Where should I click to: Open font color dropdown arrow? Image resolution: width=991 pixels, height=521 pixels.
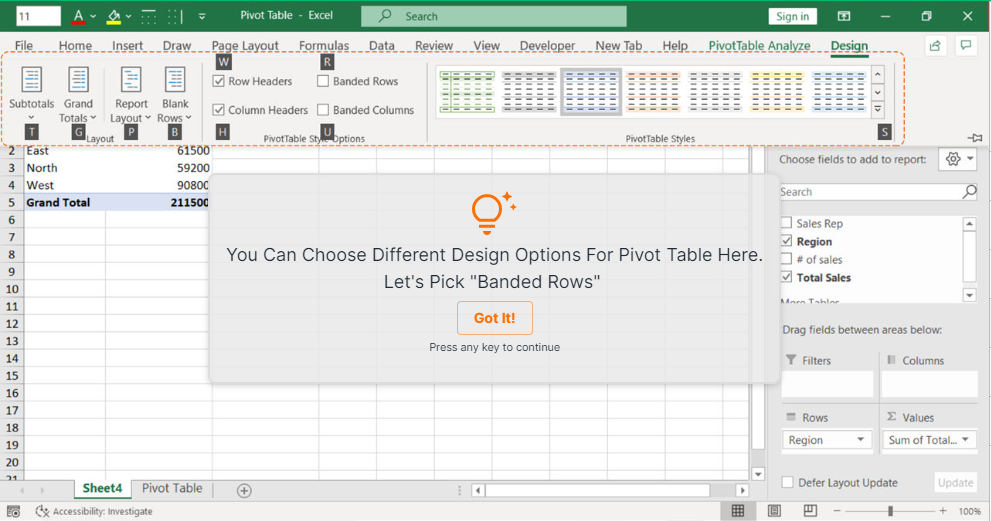pyautogui.click(x=93, y=16)
